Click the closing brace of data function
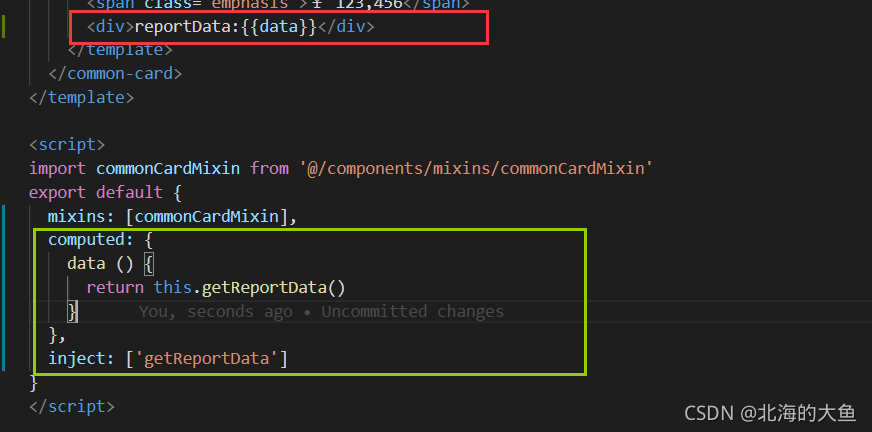Viewport: 872px width, 432px height. click(72, 312)
